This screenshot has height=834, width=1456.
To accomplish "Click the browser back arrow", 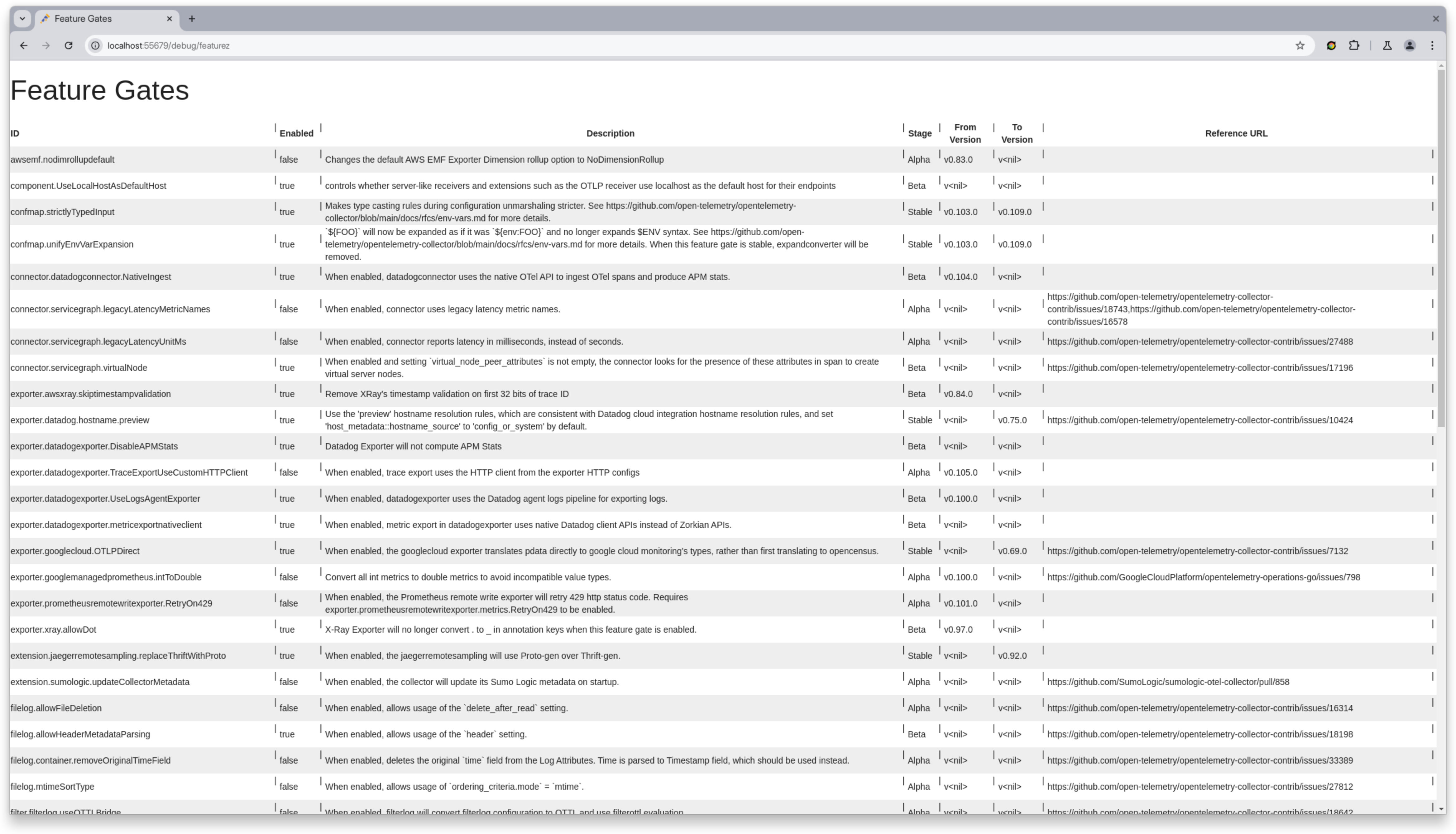I will 23,46.
